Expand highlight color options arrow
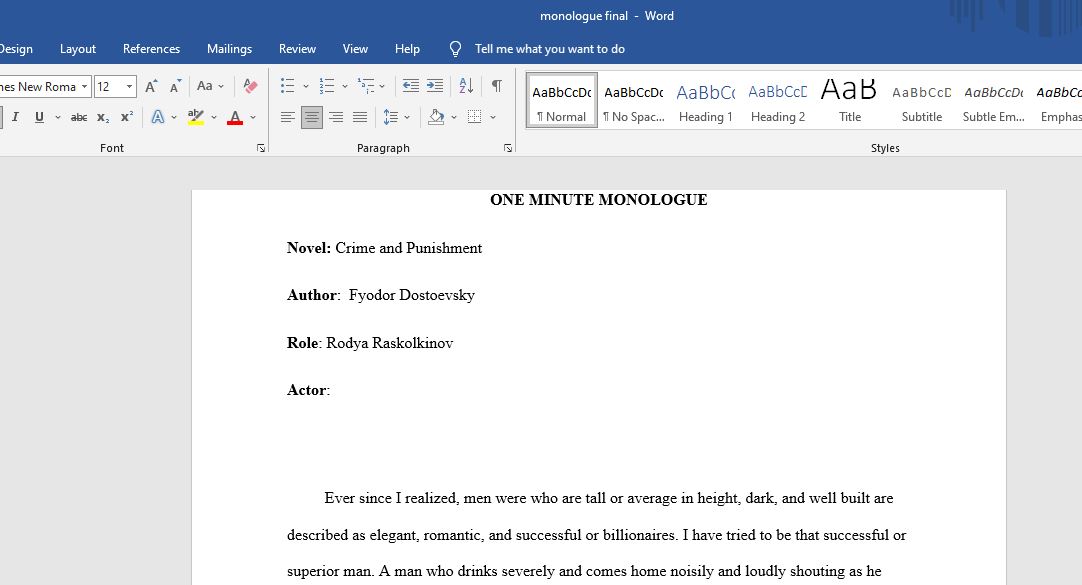This screenshot has height=585, width=1082. 214,117
